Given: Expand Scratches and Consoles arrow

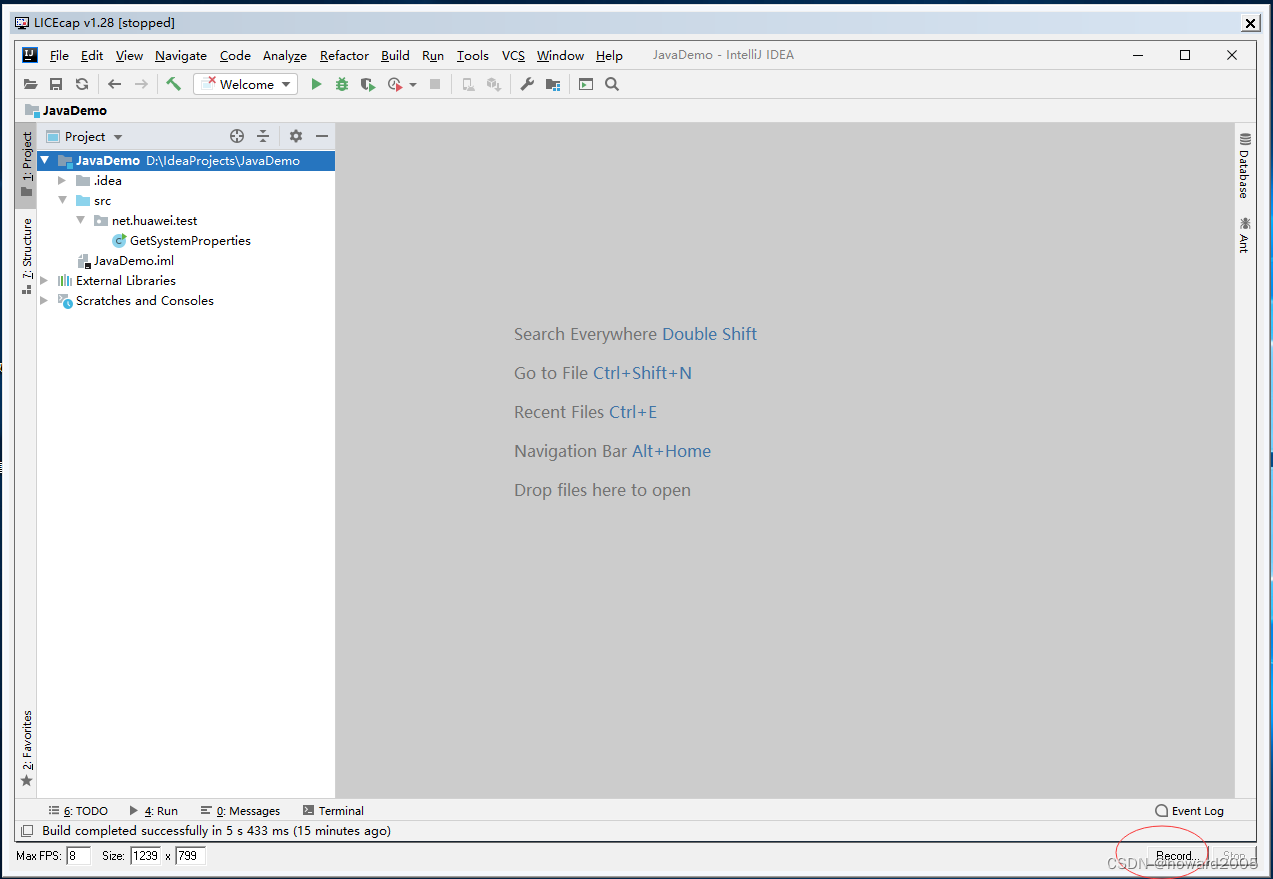Looking at the screenshot, I should [x=44, y=301].
